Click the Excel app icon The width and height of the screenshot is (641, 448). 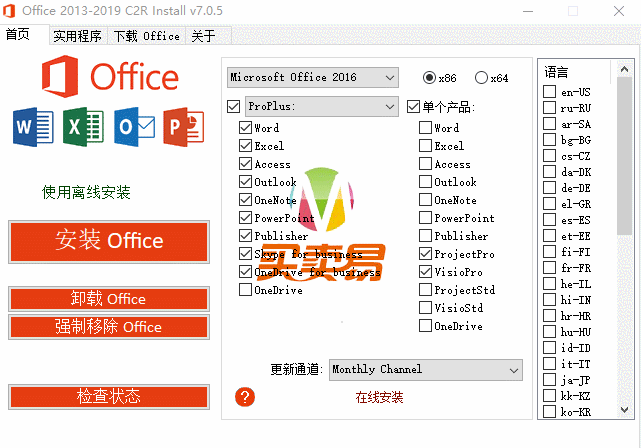click(x=83, y=127)
